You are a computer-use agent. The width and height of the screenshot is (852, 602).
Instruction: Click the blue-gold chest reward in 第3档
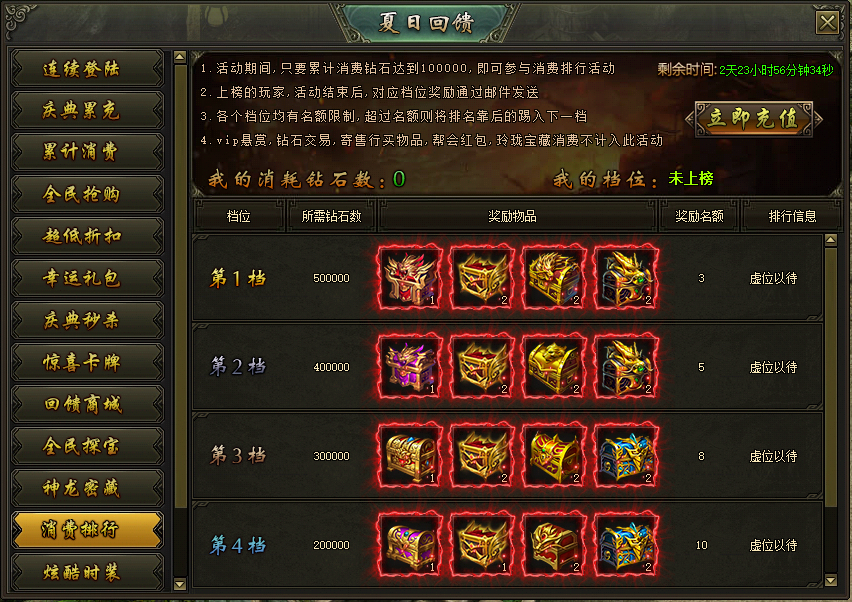point(626,456)
